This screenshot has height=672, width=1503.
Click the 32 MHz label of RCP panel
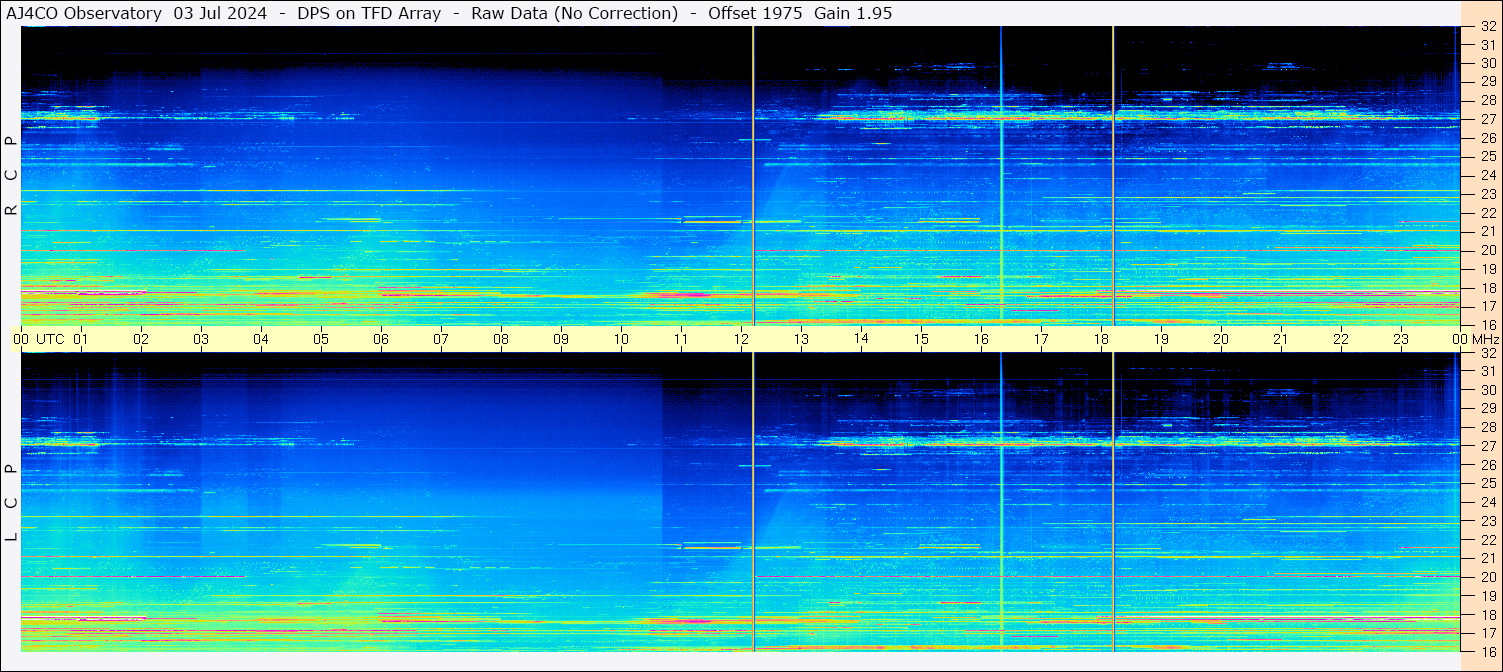pos(1487,27)
